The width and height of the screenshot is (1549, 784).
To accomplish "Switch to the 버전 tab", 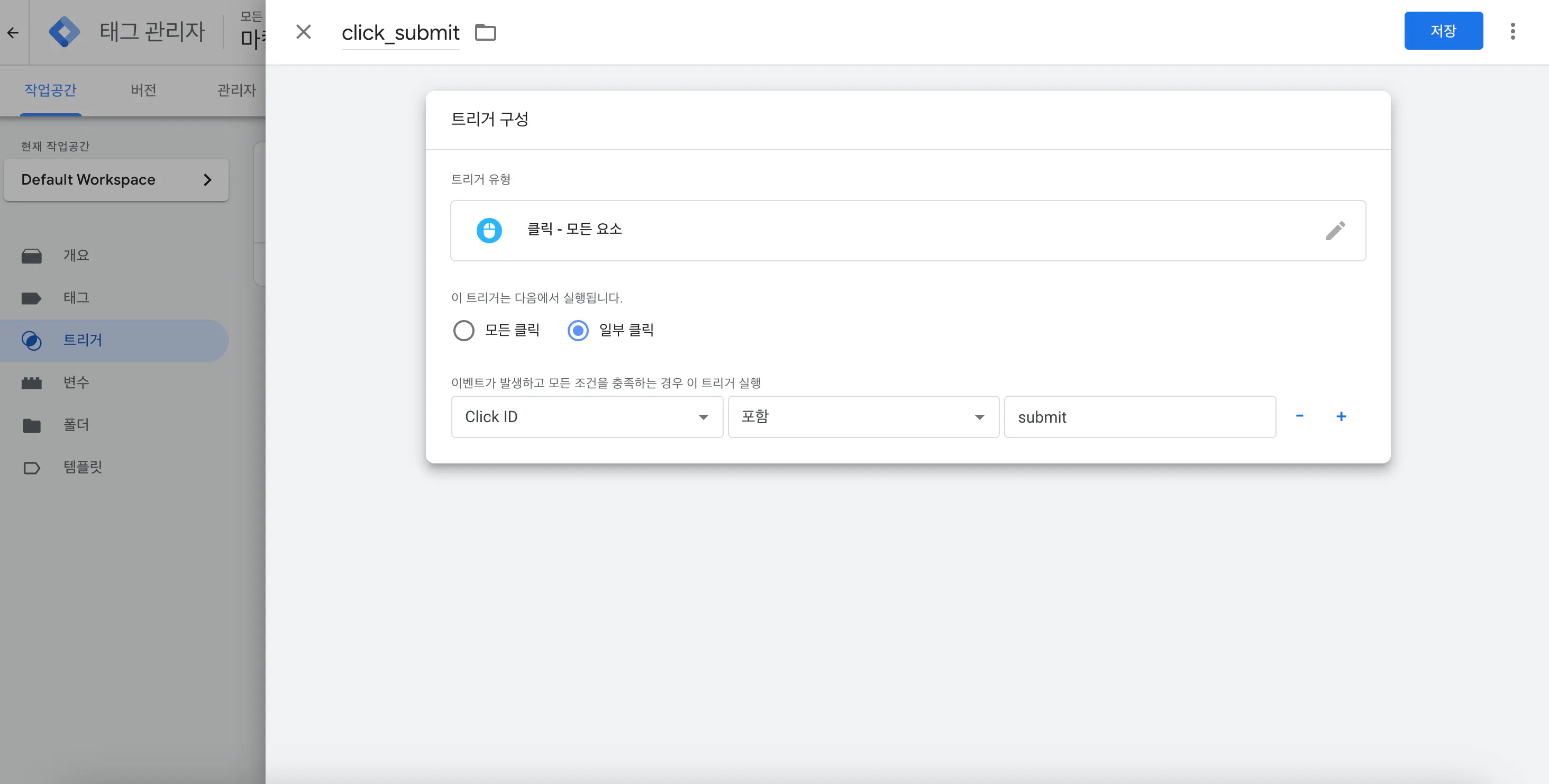I will (x=143, y=90).
